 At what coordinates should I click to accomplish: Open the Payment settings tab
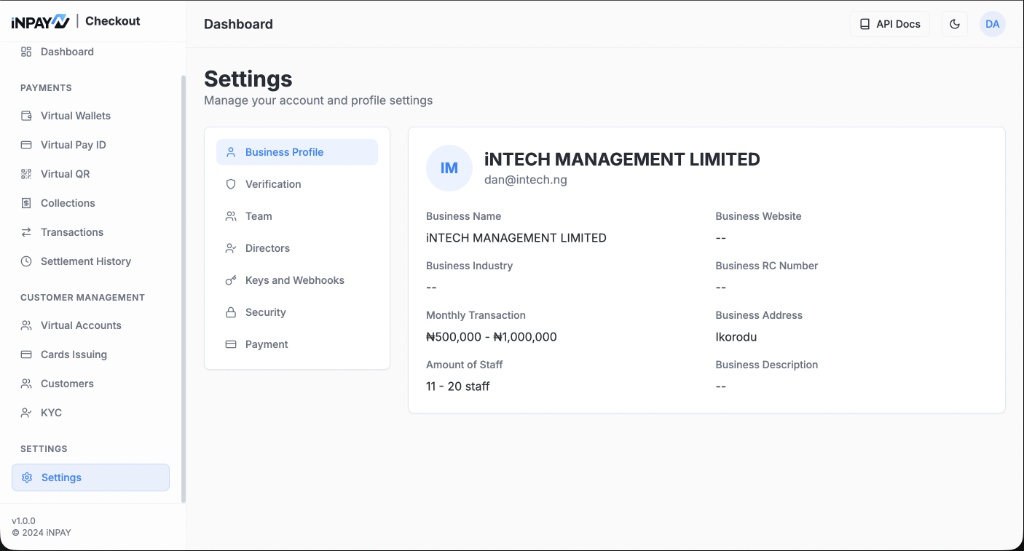[x=266, y=344]
